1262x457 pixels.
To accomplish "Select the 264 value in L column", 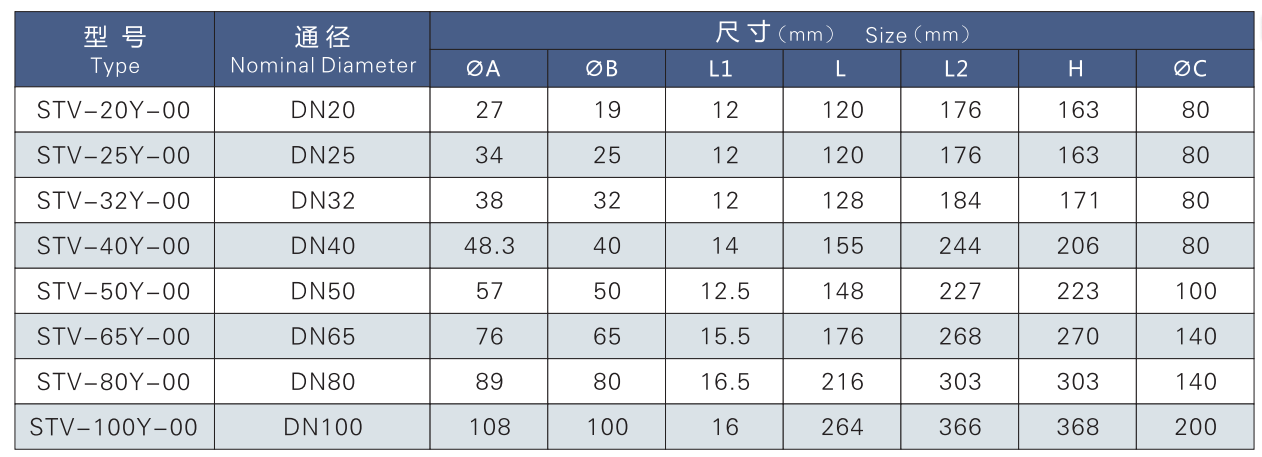I will tap(842, 428).
